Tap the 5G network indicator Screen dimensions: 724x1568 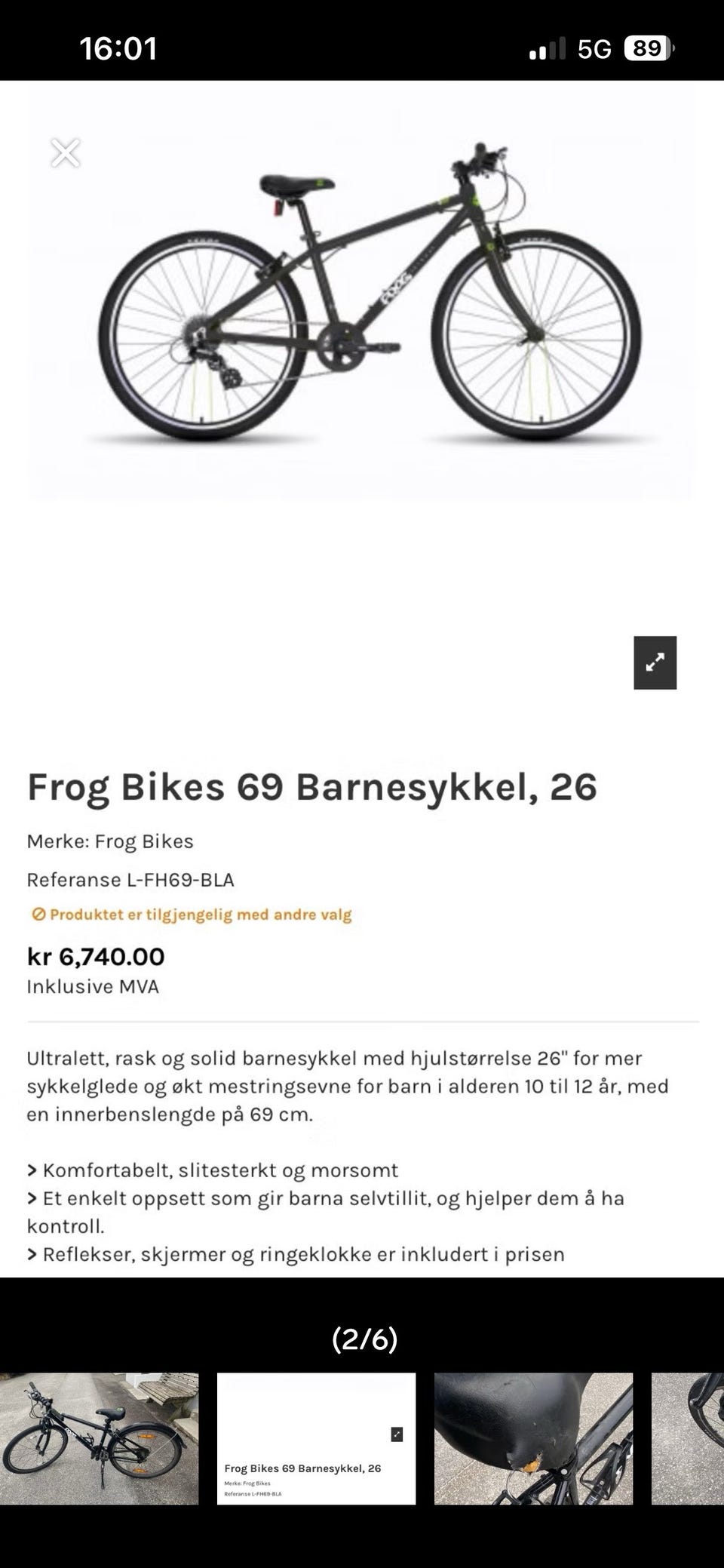pyautogui.click(x=594, y=50)
